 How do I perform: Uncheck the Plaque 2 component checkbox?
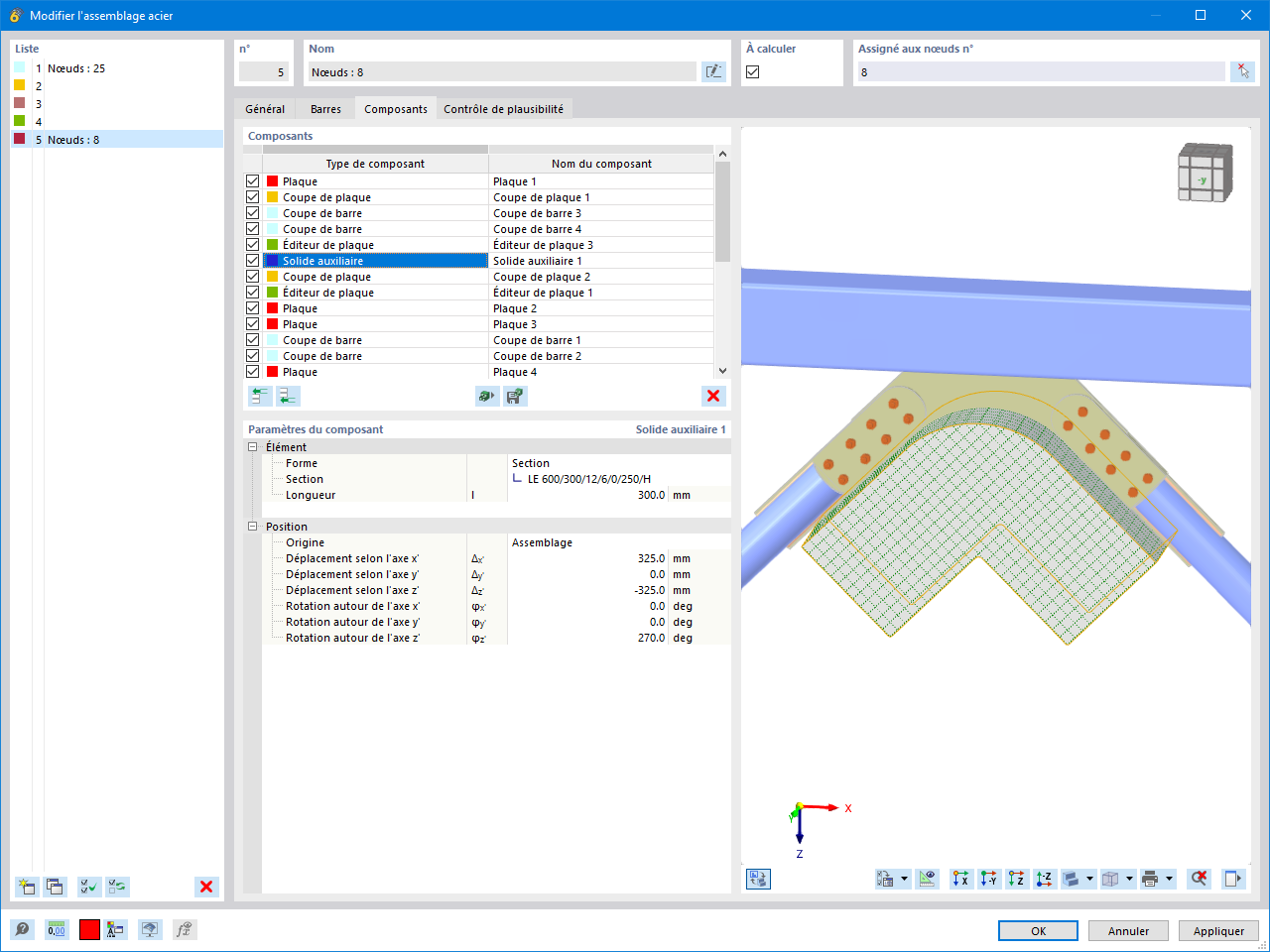[x=253, y=308]
